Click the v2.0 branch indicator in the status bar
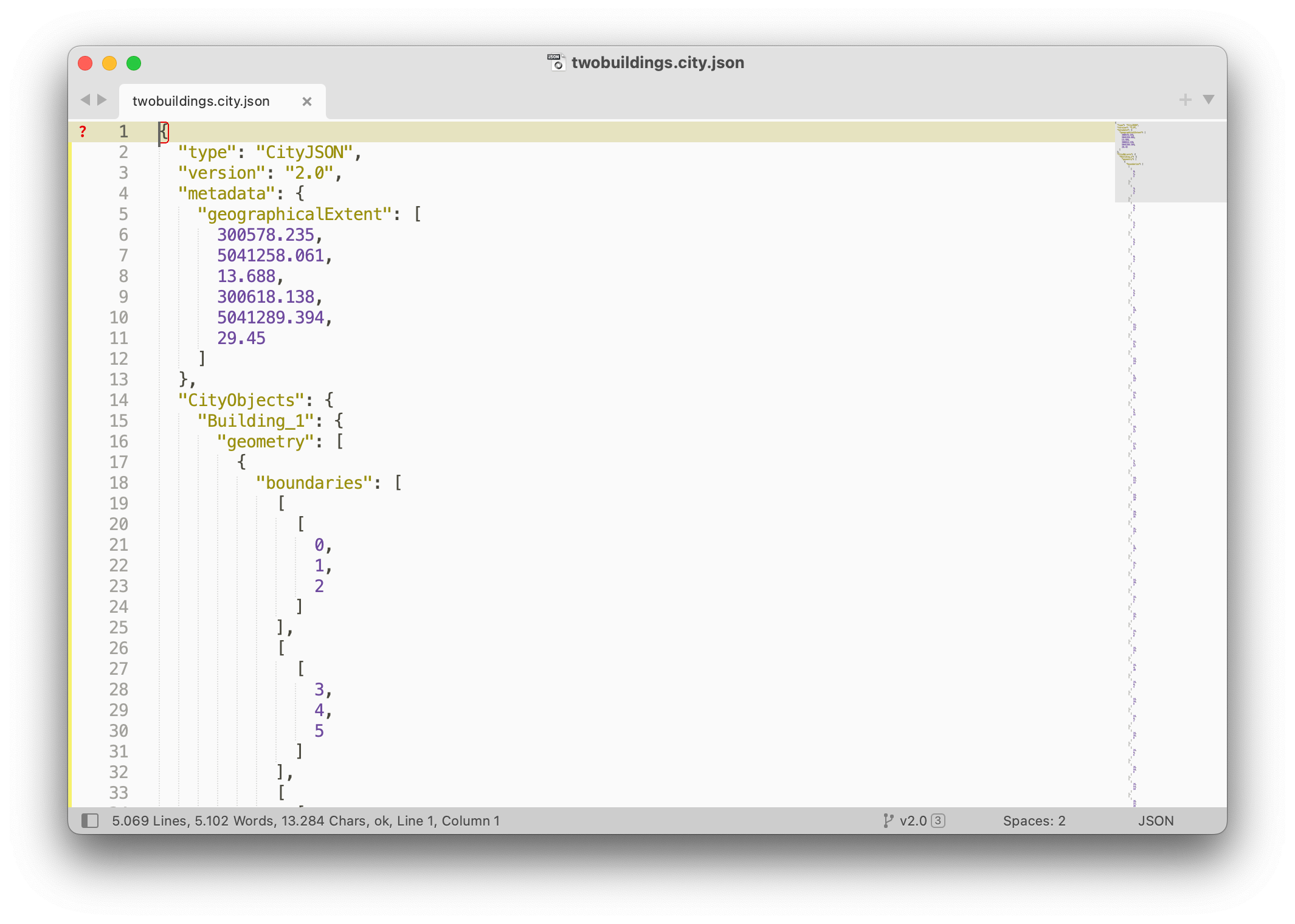 coord(913,821)
